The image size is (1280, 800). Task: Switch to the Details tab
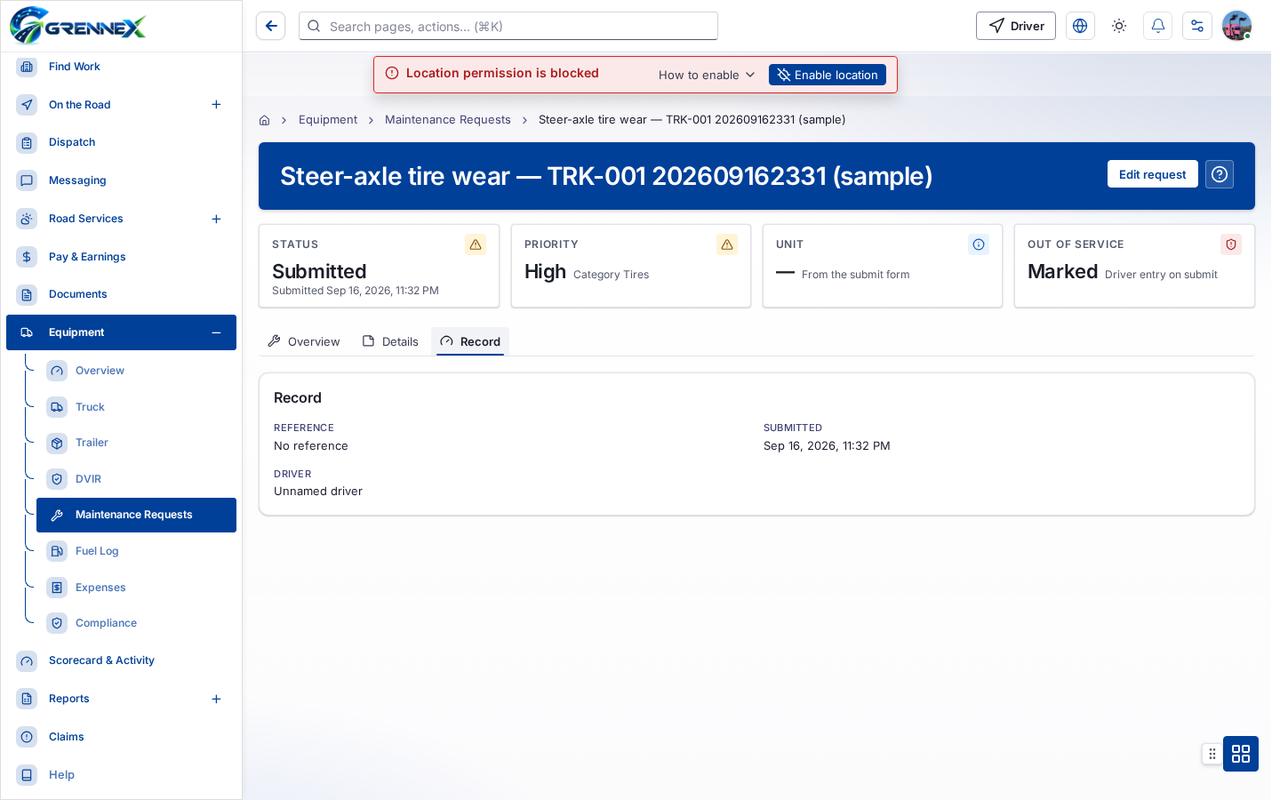point(390,342)
